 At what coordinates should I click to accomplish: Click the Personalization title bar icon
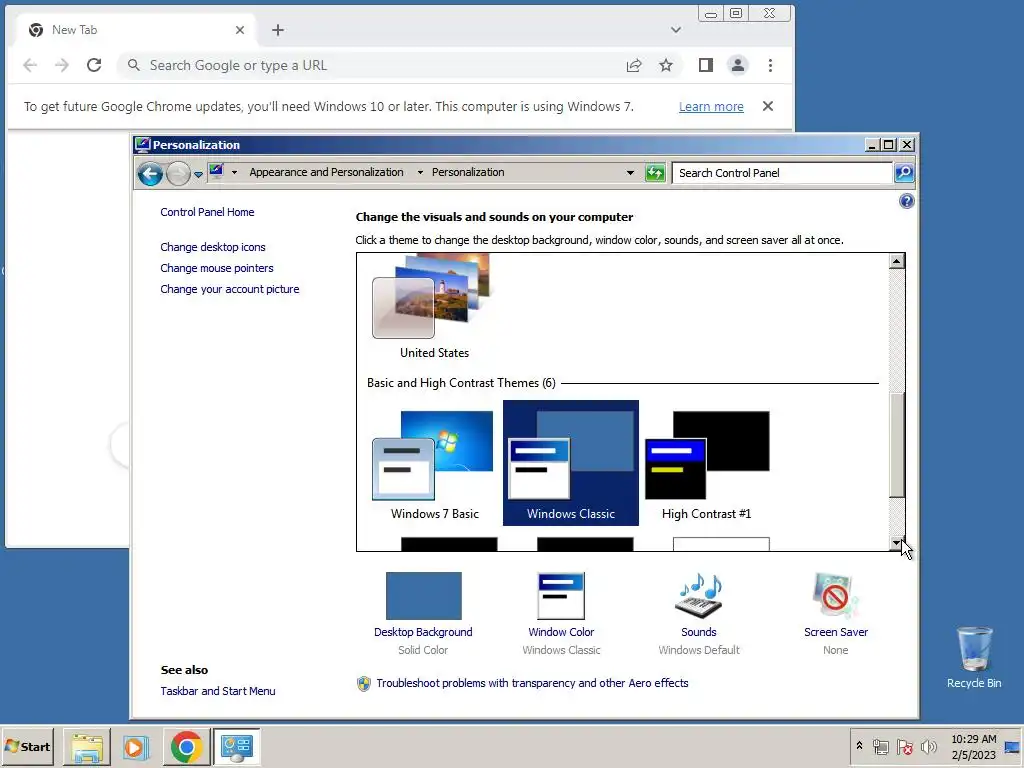pyautogui.click(x=142, y=144)
